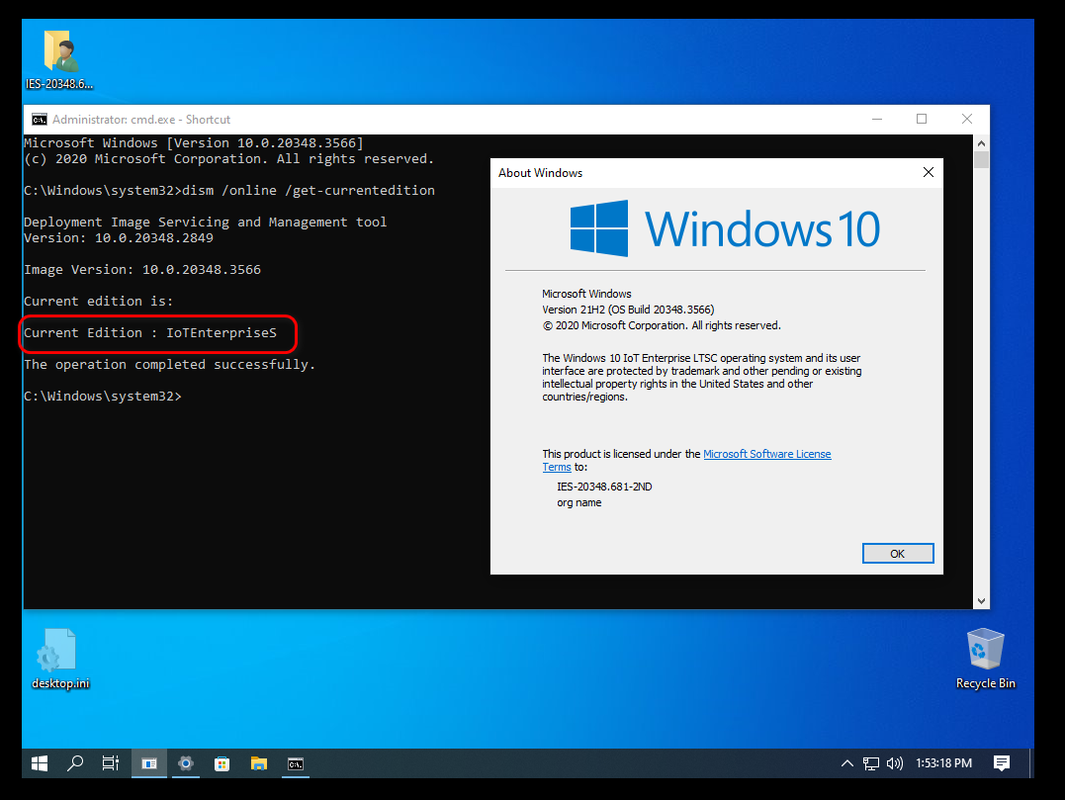Click the cmd scrollbar thumb
Image resolution: width=1065 pixels, height=800 pixels.
pyautogui.click(x=981, y=160)
